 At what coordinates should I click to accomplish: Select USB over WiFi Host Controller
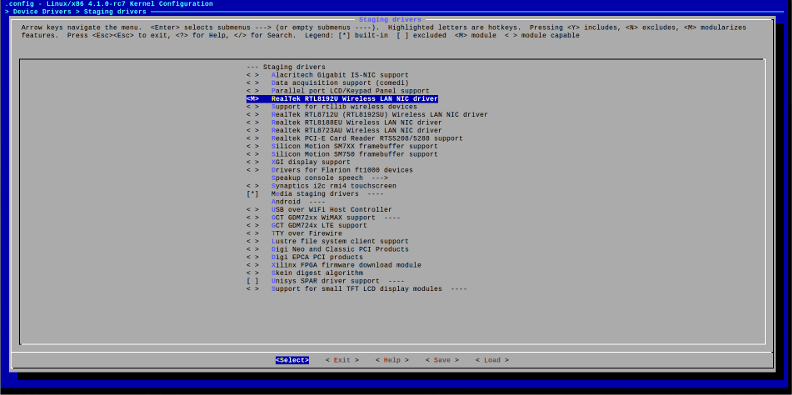[x=319, y=210]
